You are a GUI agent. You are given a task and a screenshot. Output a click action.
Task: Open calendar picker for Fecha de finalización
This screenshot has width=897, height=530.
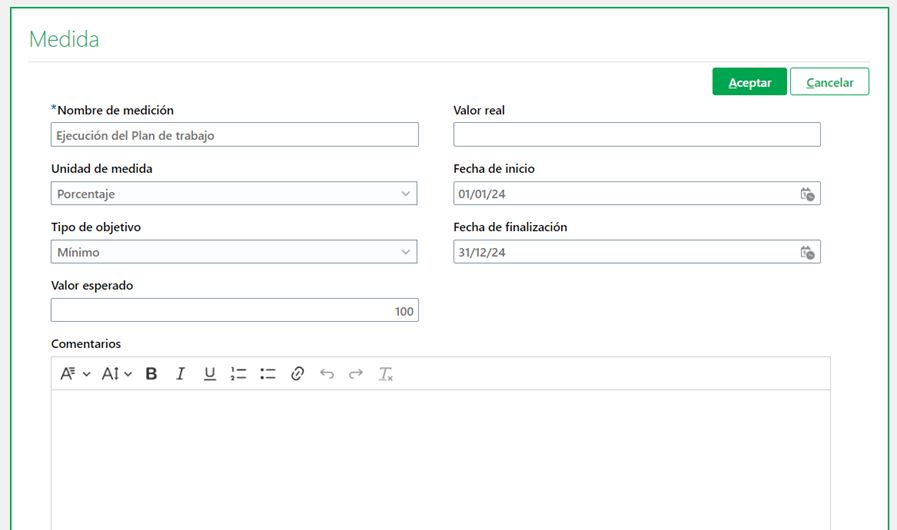807,252
